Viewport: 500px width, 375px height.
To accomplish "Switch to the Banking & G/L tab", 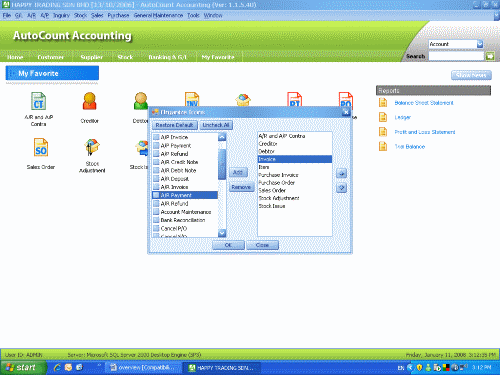I will [167, 57].
